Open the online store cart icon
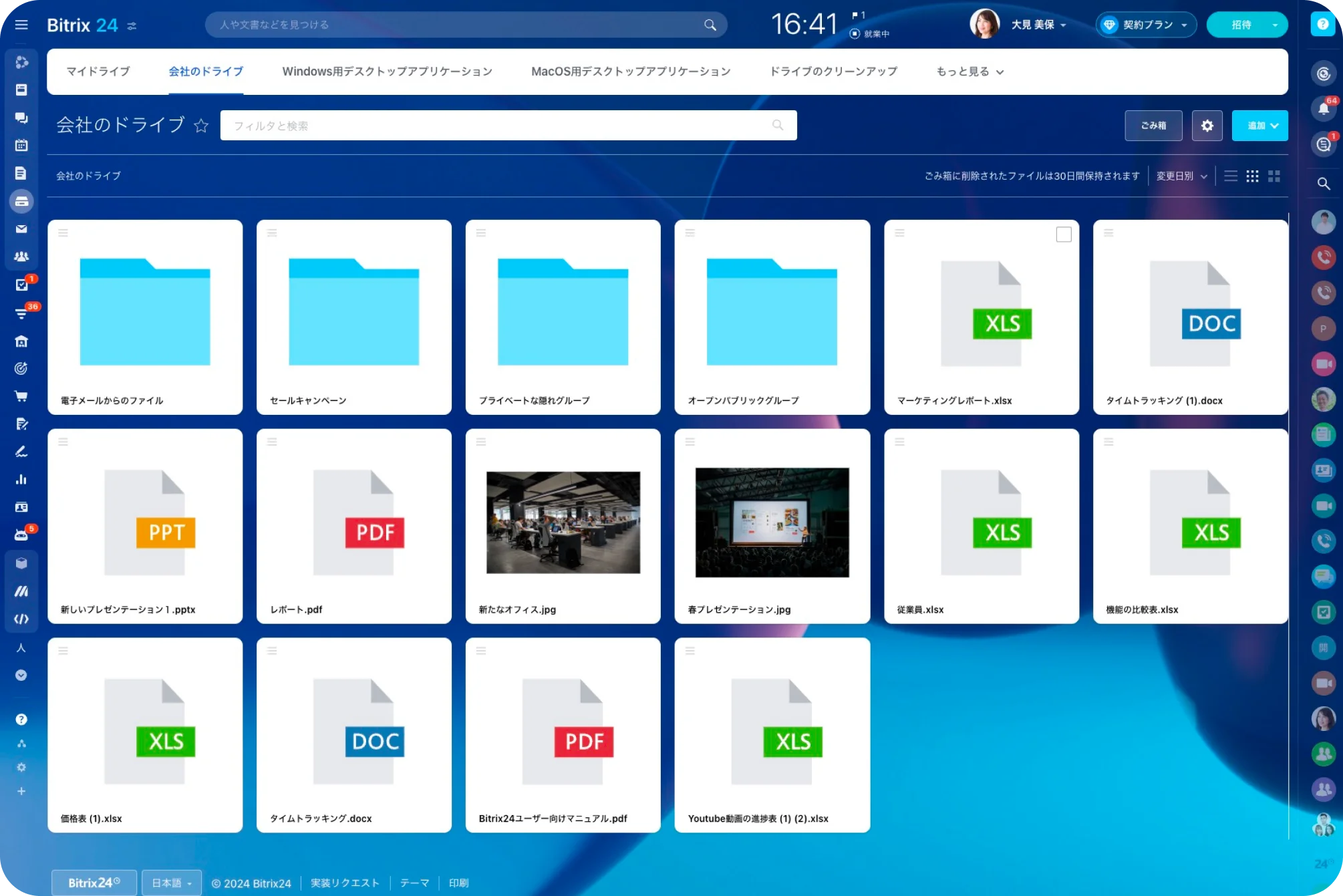The width and height of the screenshot is (1343, 896). click(x=22, y=396)
